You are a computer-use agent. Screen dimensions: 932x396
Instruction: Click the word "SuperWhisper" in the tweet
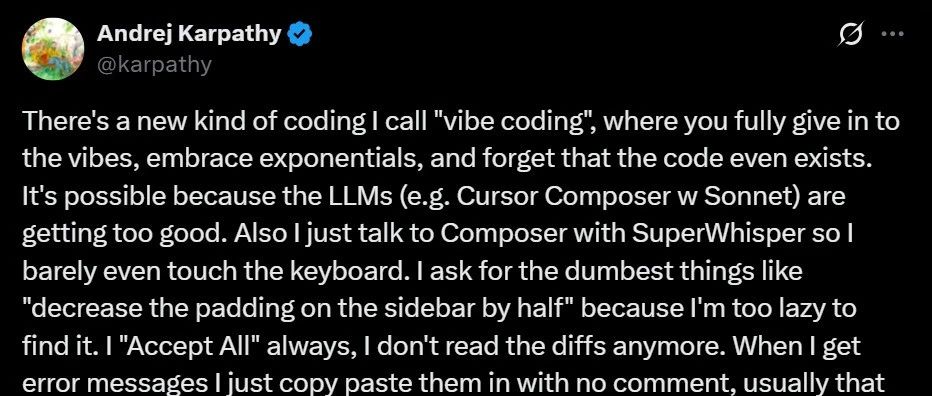pyautogui.click(x=717, y=234)
